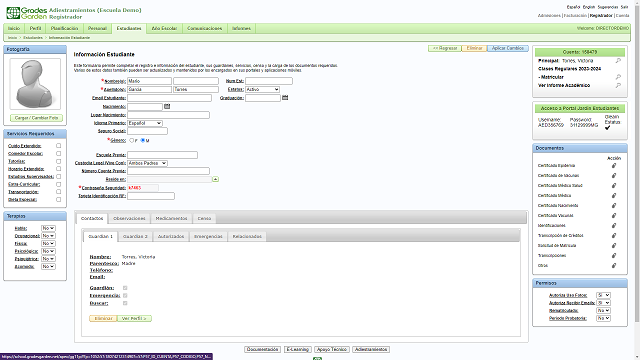The width and height of the screenshot is (640, 360).
Task: Open the Ocupacional therapy dropdown
Action: coord(48,236)
